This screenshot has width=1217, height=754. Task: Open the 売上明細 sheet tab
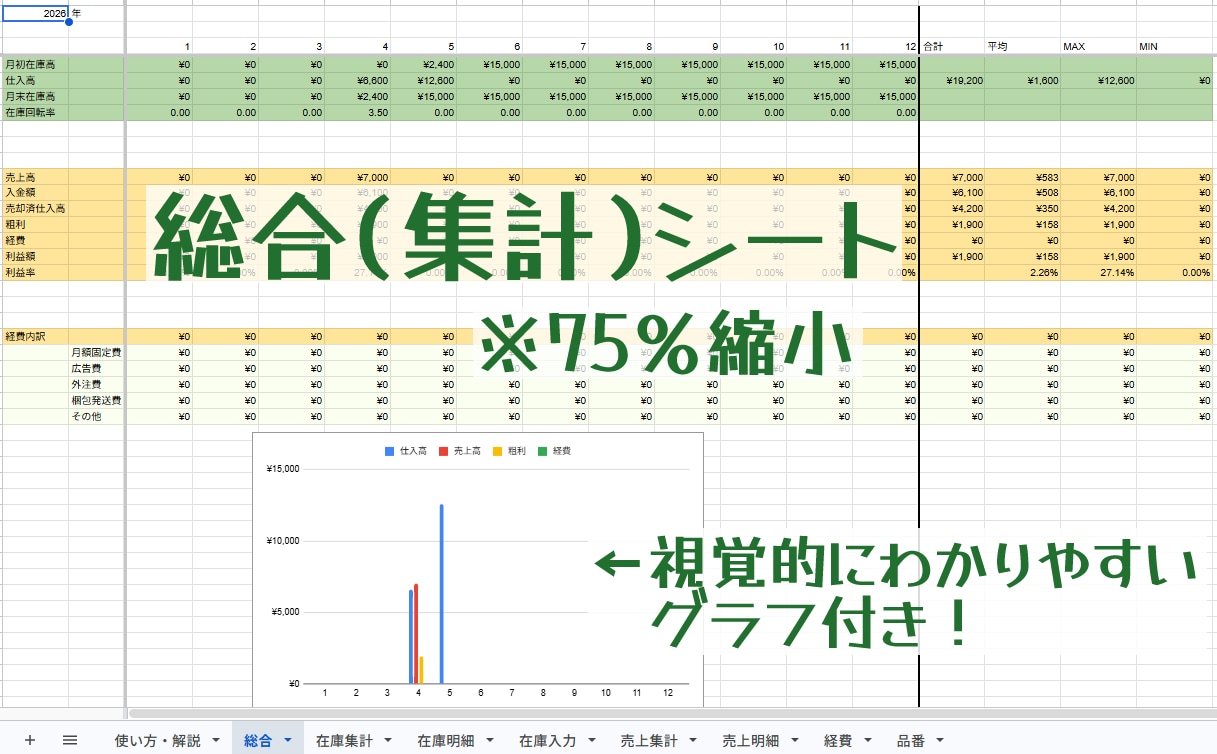(751, 741)
